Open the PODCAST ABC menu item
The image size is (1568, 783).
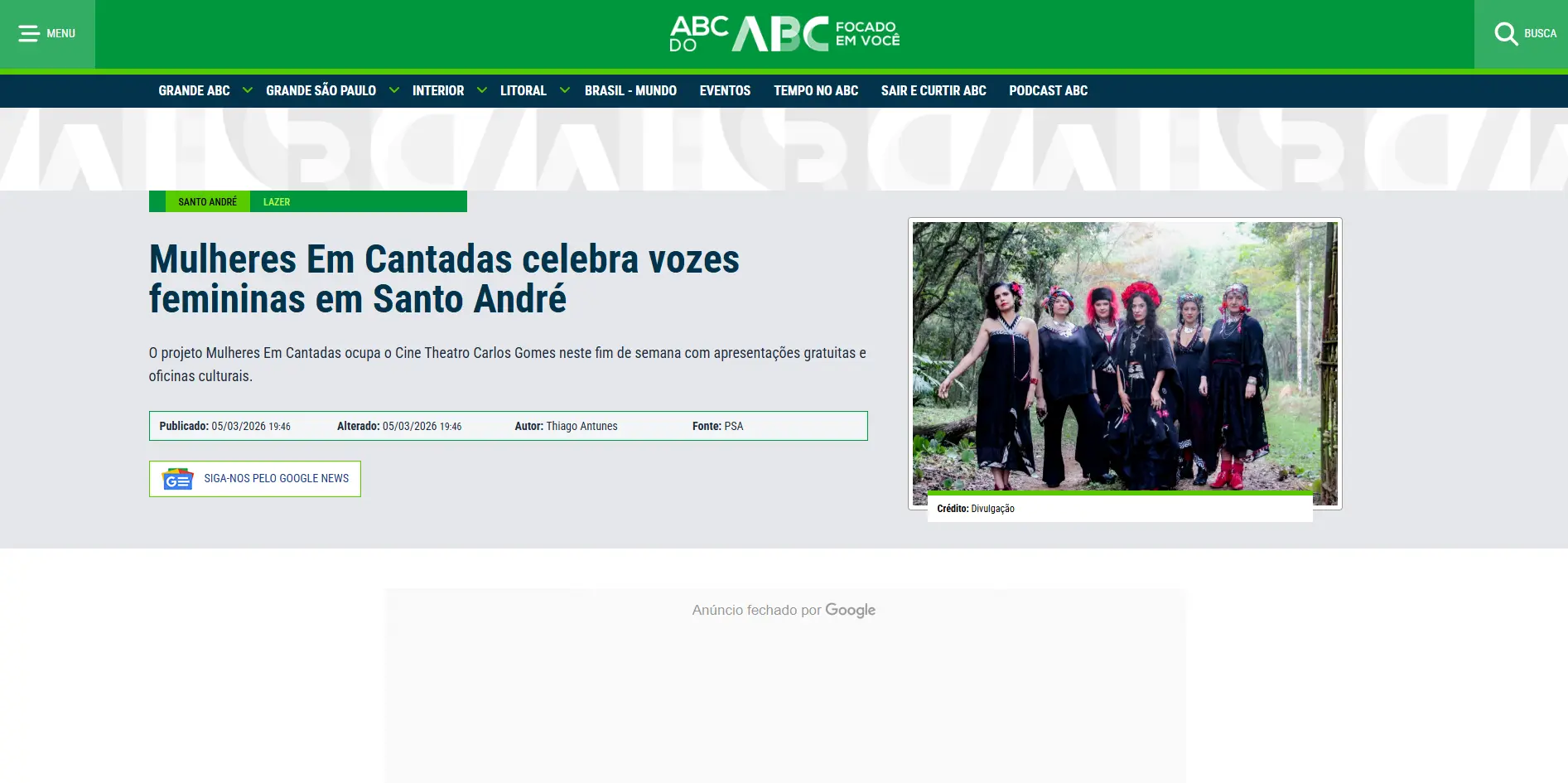point(1047,90)
